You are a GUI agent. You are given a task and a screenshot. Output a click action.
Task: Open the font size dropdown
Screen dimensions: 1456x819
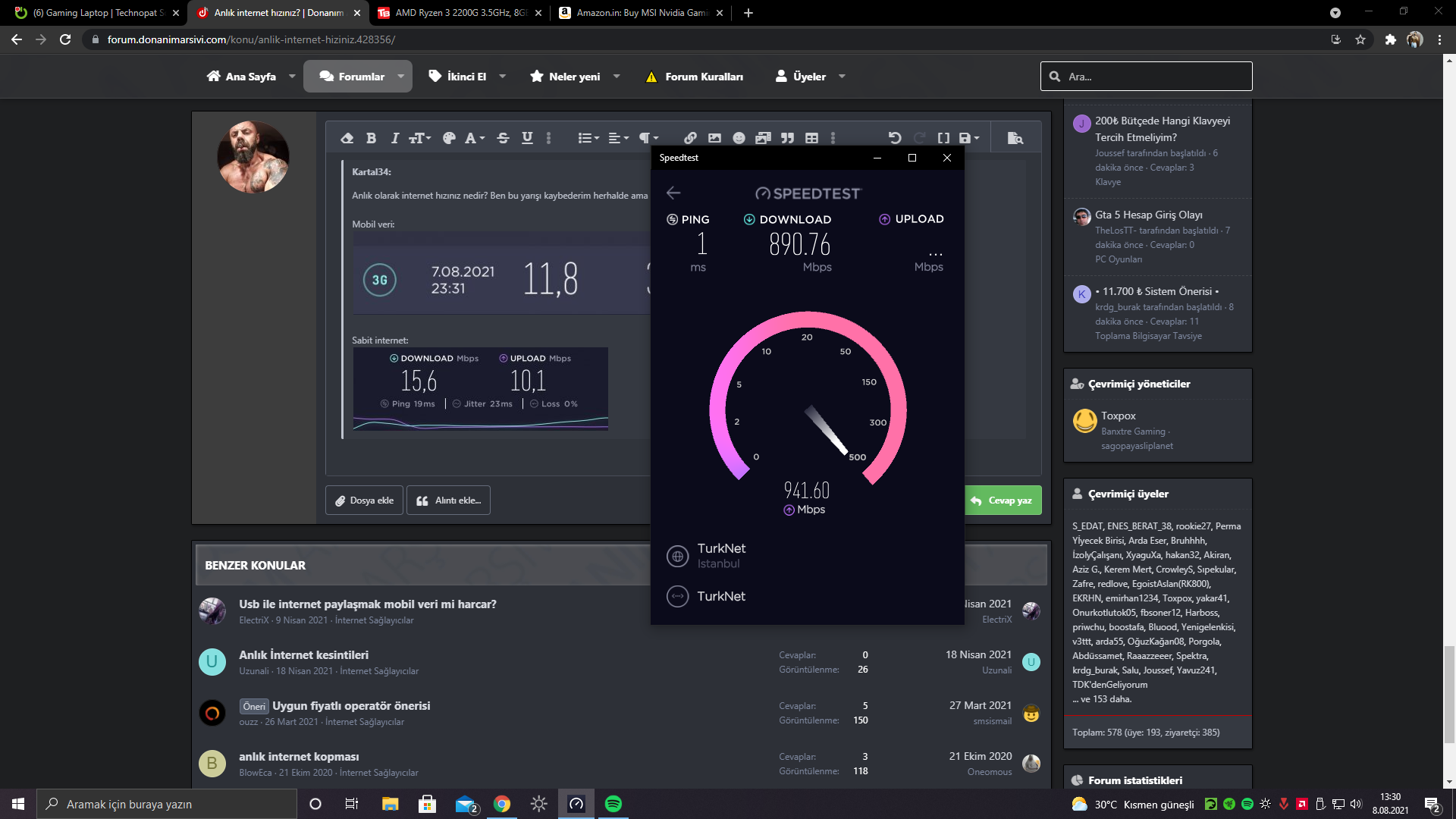(x=420, y=138)
